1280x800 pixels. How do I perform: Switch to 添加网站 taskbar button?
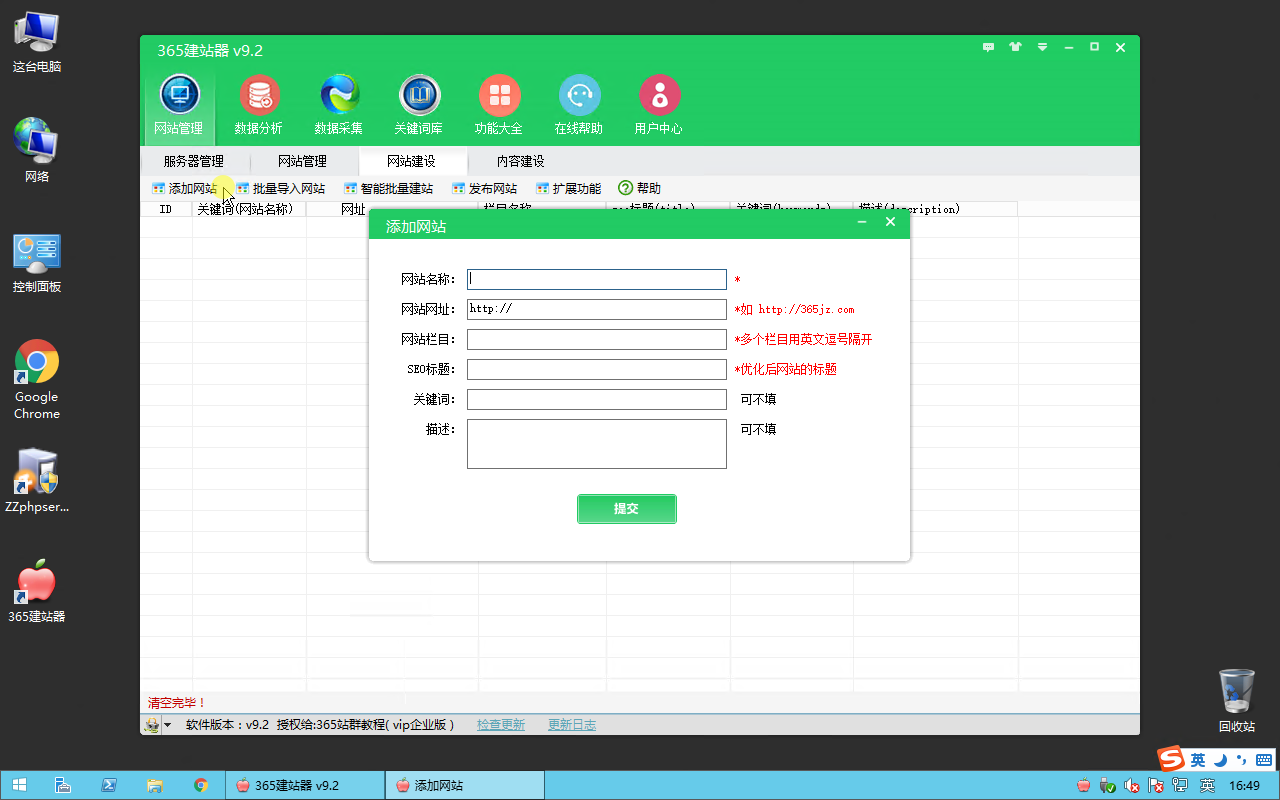click(x=465, y=785)
